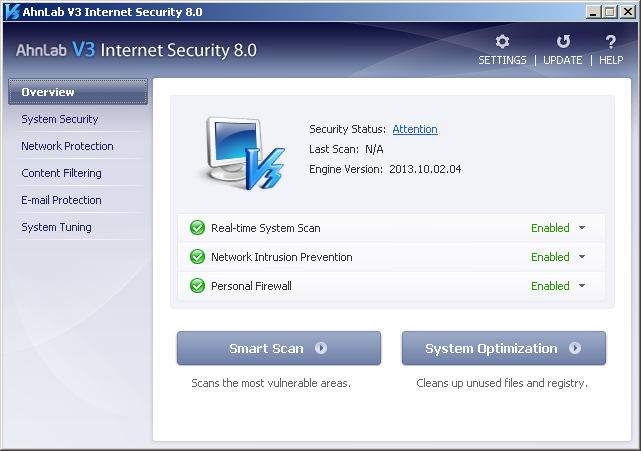The image size is (641, 451).
Task: Toggle Personal Firewall Enabled status
Action: [x=550, y=286]
